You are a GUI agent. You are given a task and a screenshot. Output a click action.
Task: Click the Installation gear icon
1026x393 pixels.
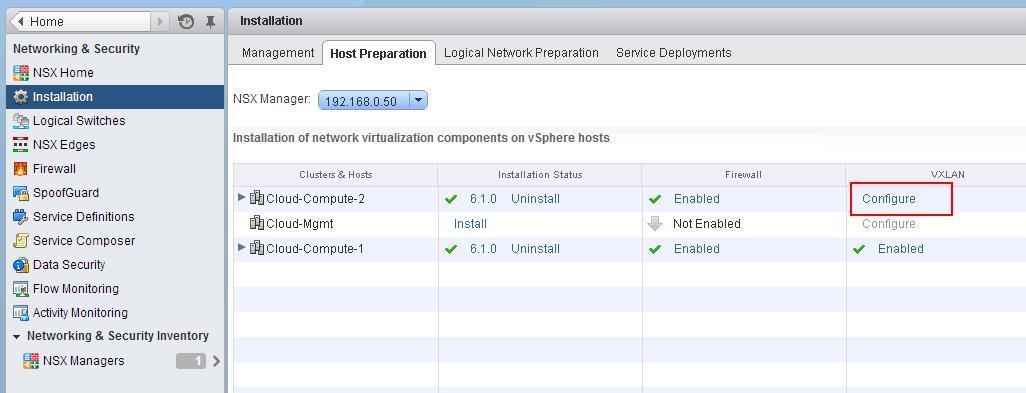tap(21, 97)
